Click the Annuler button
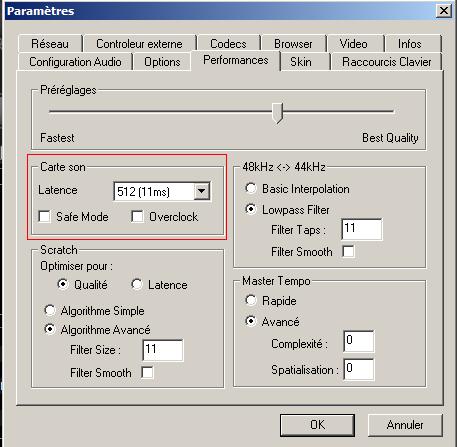Image resolution: width=457 pixels, height=447 pixels. point(405,425)
